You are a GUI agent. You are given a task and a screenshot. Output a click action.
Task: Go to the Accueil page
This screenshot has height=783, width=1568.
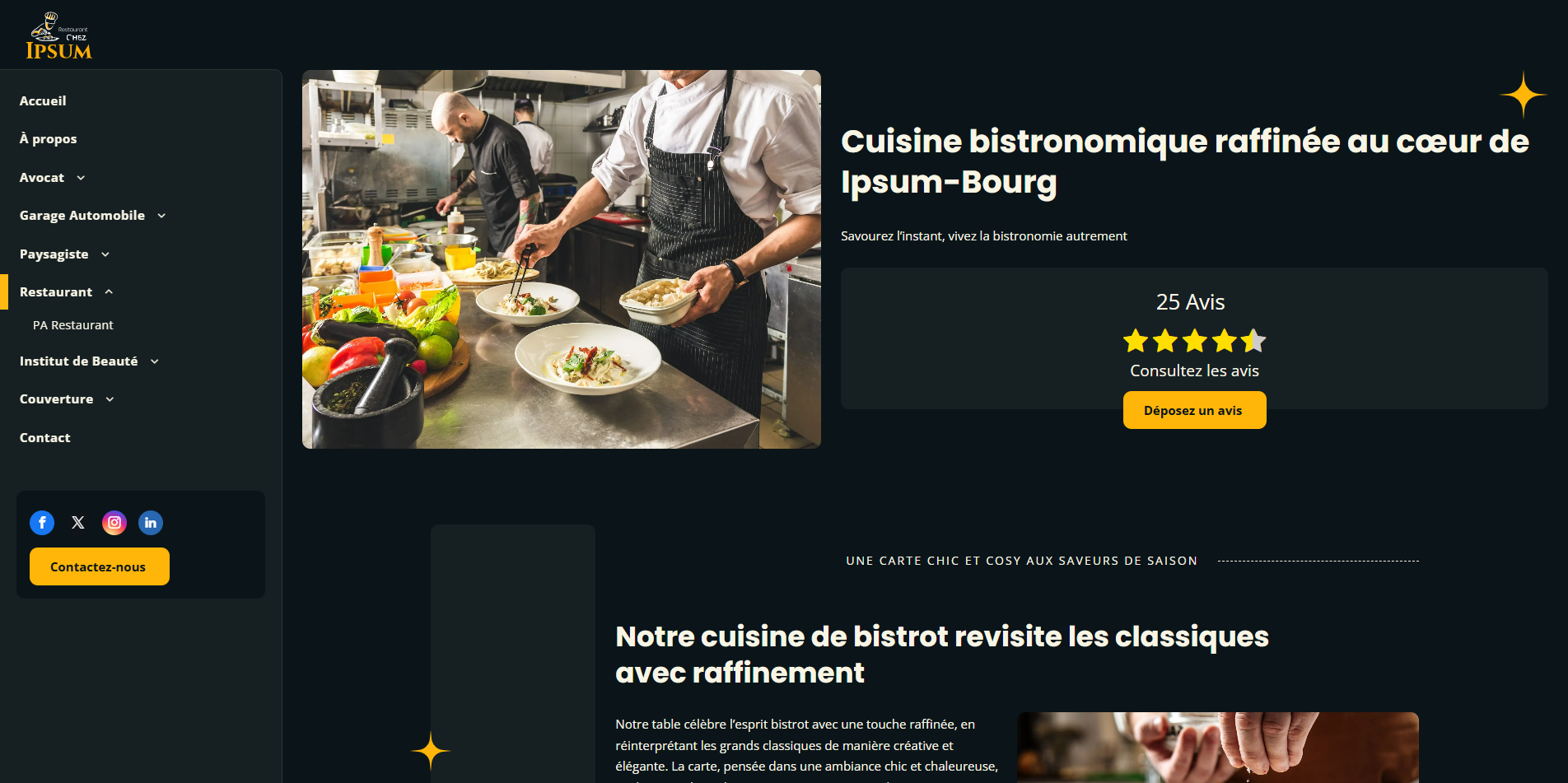tap(43, 100)
